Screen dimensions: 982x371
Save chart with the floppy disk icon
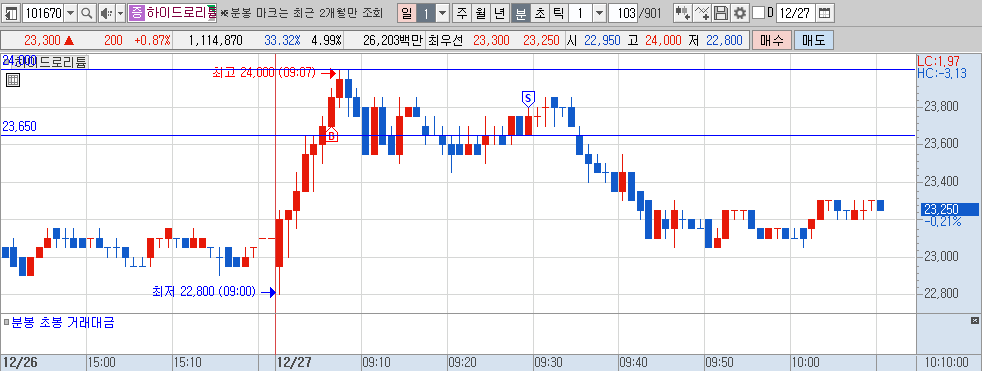721,13
